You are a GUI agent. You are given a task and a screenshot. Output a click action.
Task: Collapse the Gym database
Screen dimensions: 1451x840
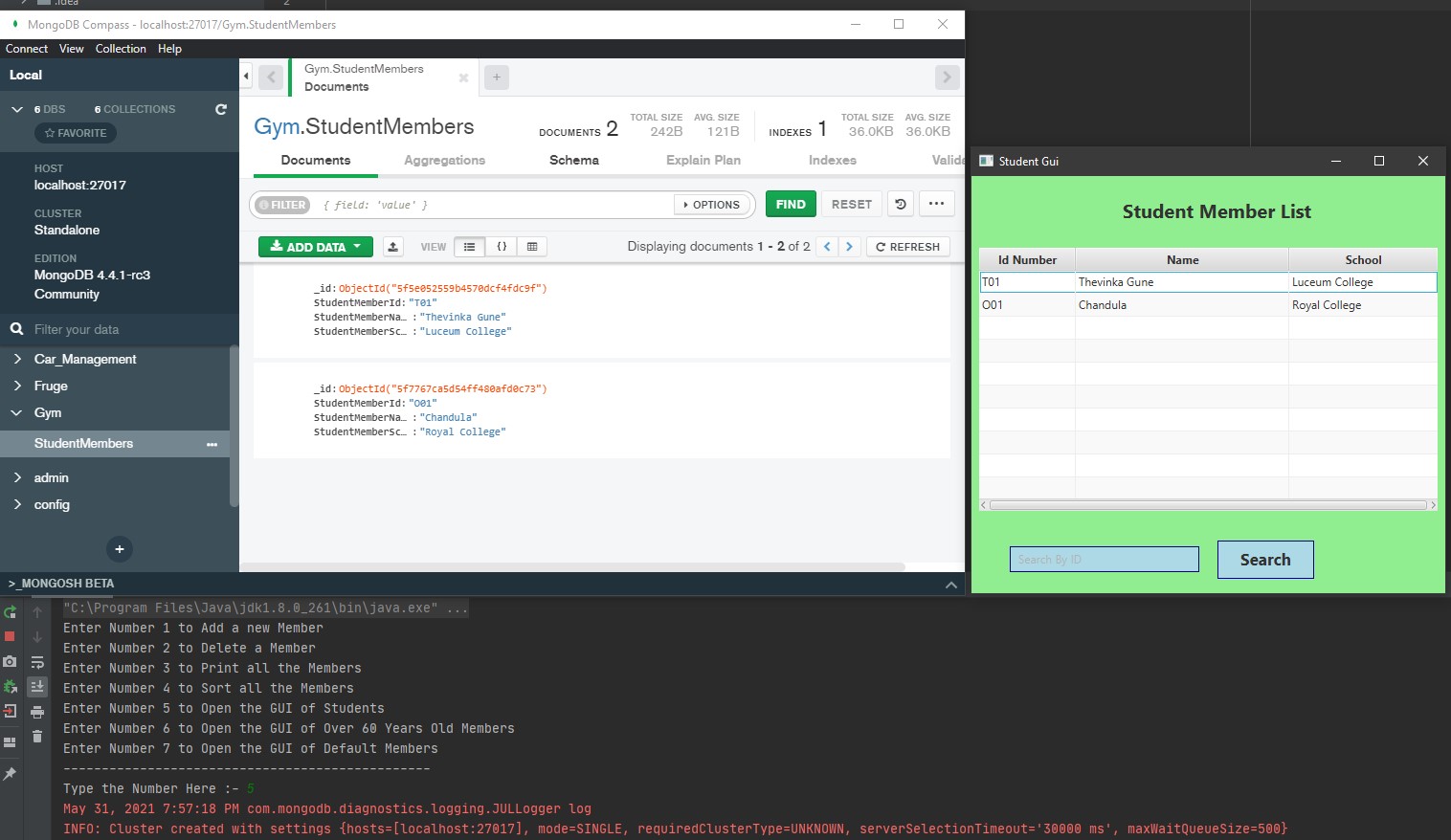(17, 412)
